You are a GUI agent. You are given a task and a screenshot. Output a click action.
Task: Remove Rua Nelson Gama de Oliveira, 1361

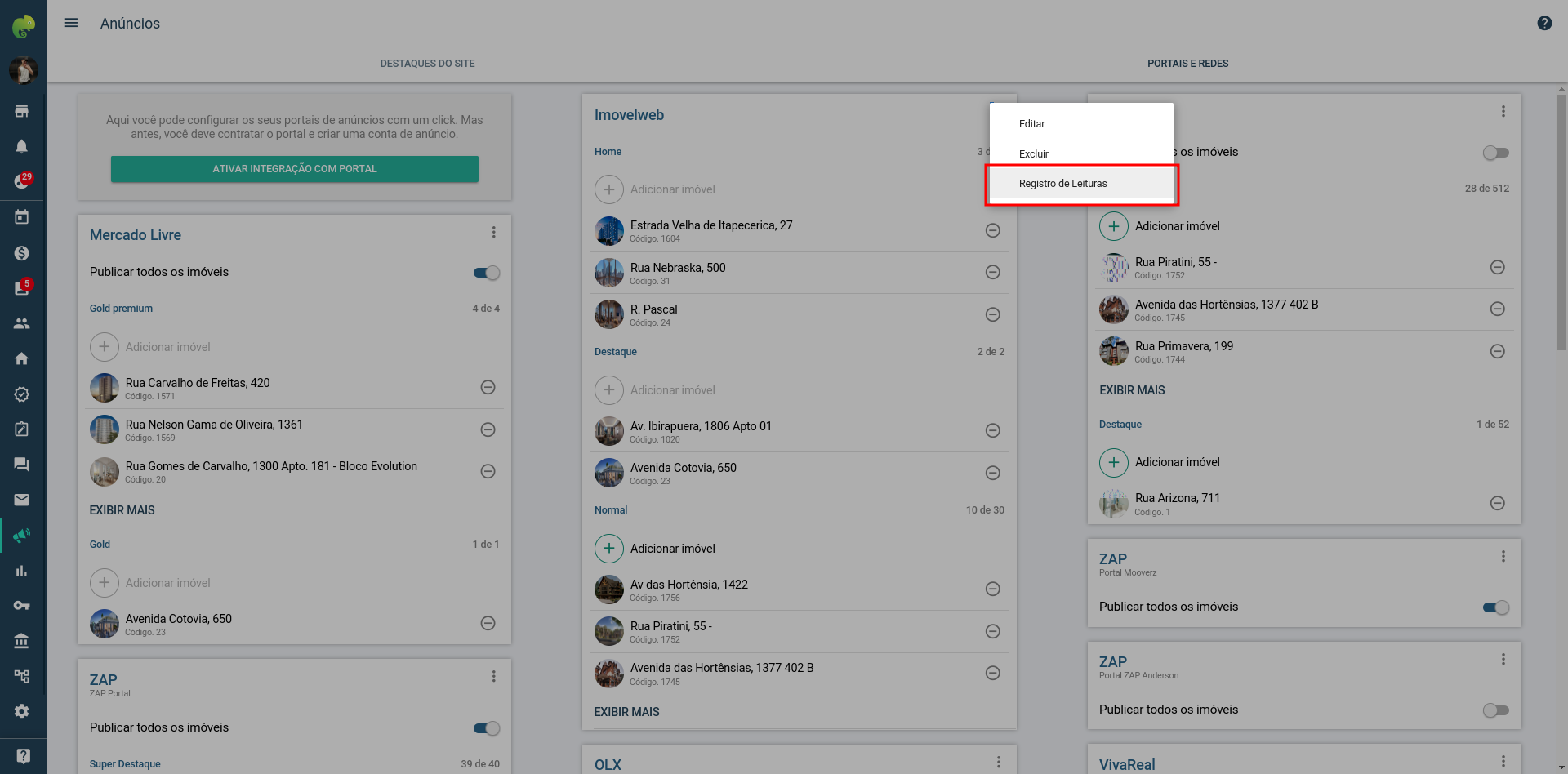[x=488, y=429]
